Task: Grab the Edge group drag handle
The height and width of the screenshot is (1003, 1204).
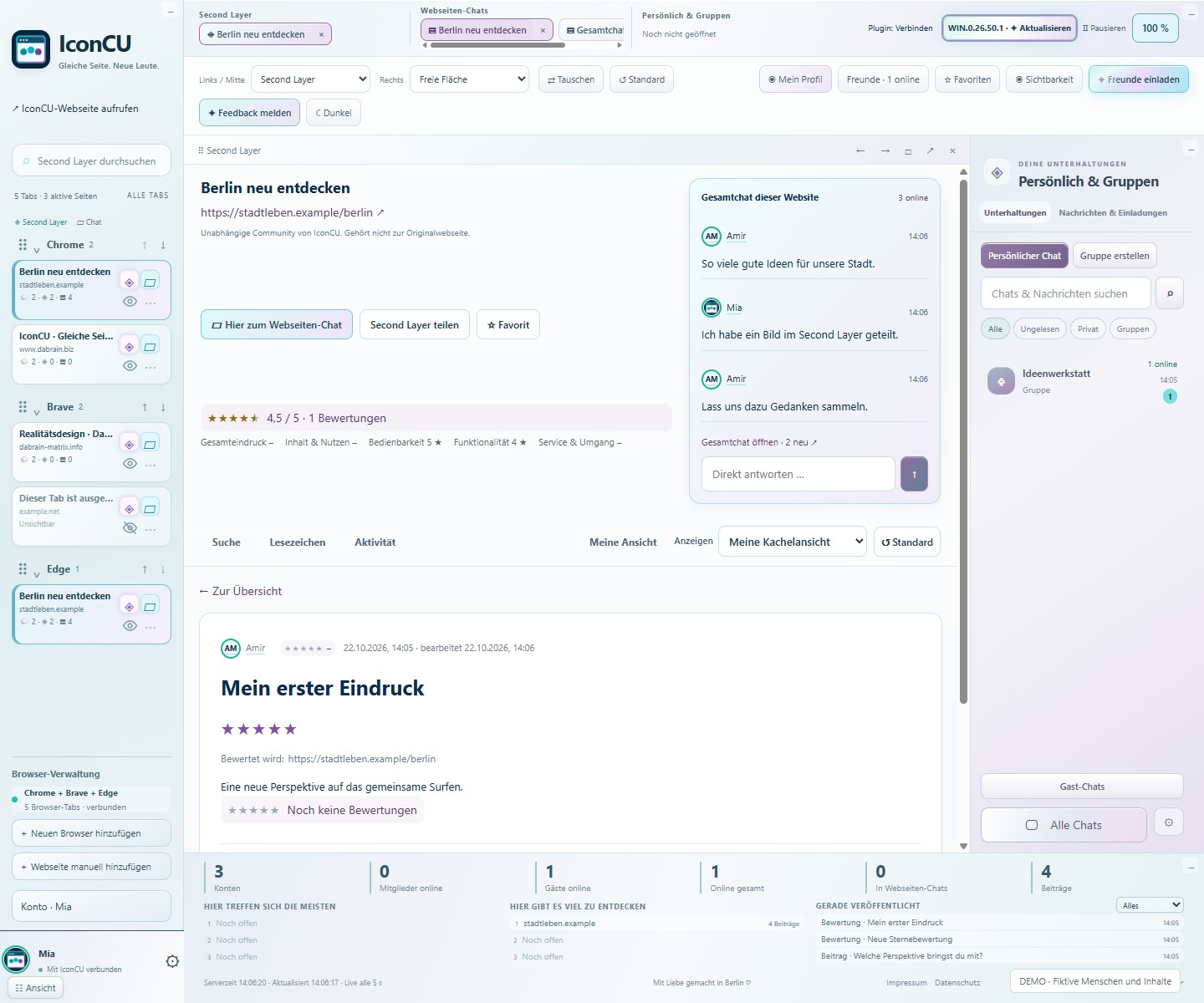Action: (23, 568)
